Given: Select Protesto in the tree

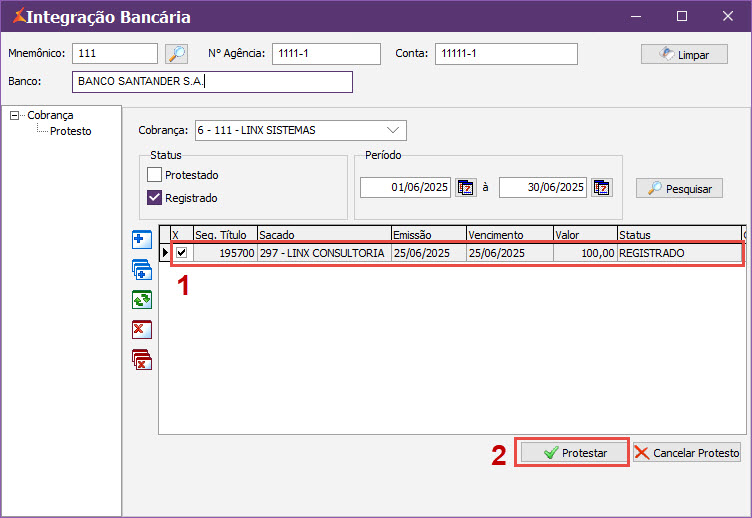Looking at the screenshot, I should click(70, 131).
